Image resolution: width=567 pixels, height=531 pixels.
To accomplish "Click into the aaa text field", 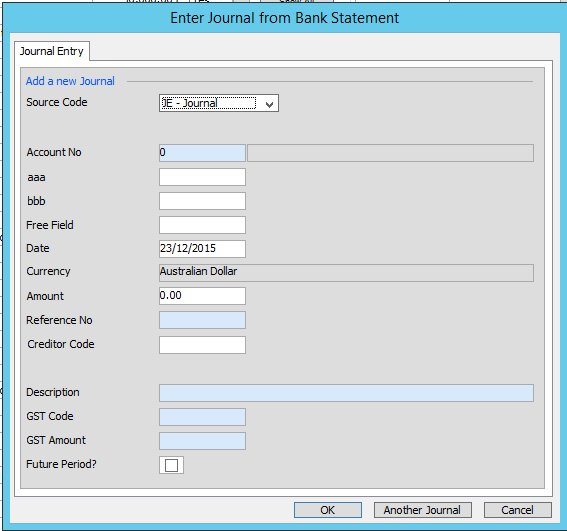I will tap(202, 177).
